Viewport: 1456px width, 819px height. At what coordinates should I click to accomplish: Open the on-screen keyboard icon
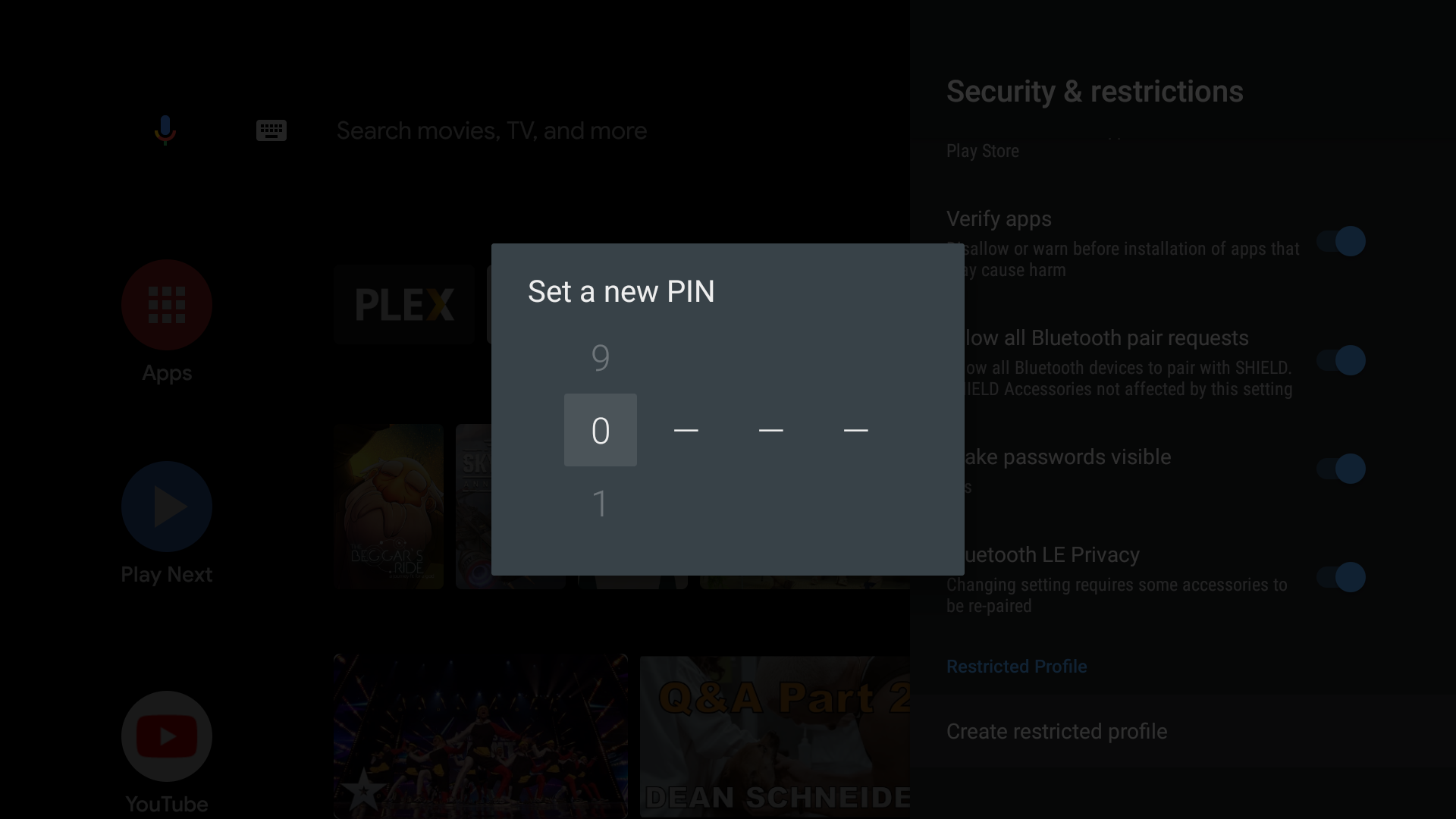pos(271,130)
